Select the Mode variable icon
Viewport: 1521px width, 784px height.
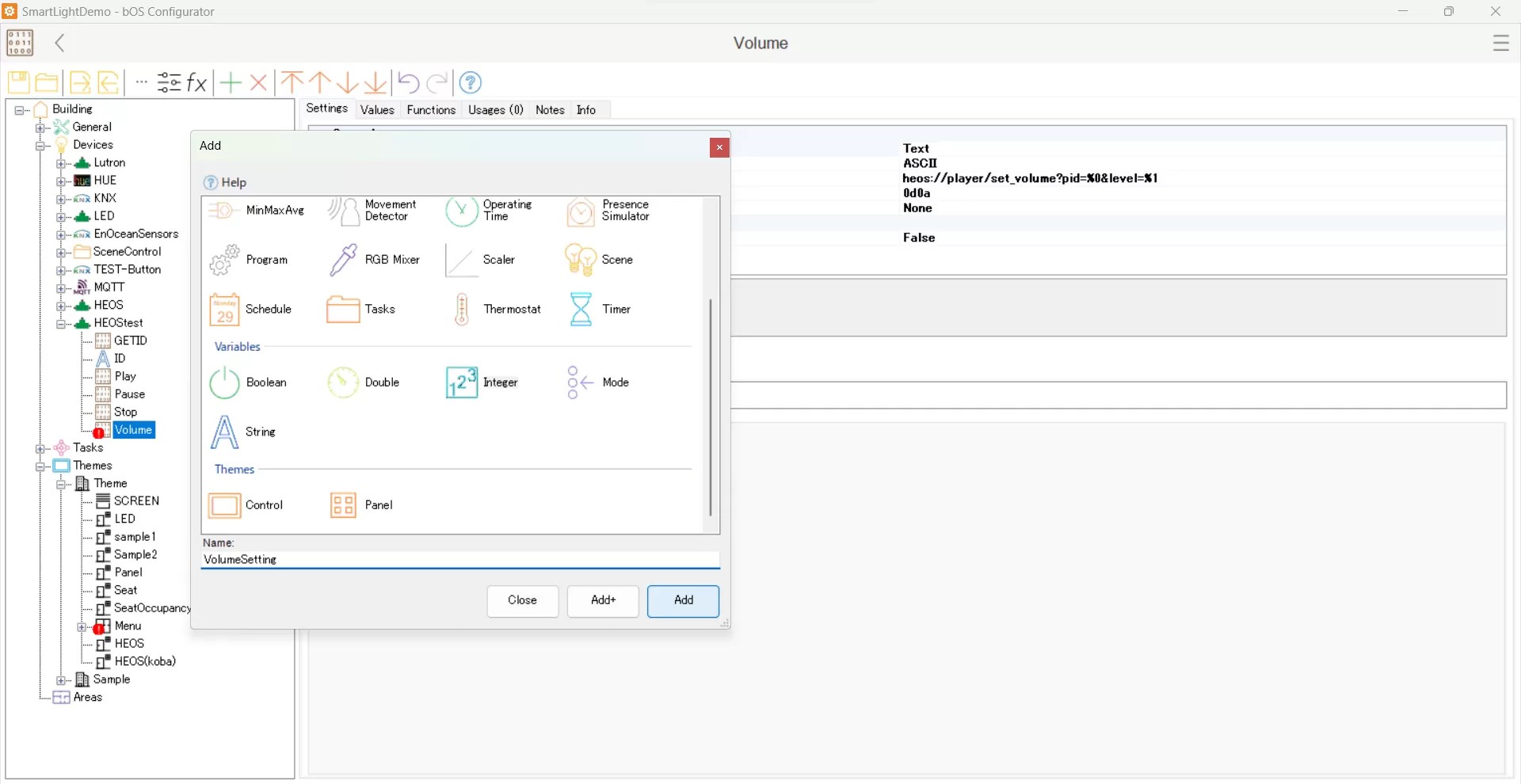[x=581, y=382]
